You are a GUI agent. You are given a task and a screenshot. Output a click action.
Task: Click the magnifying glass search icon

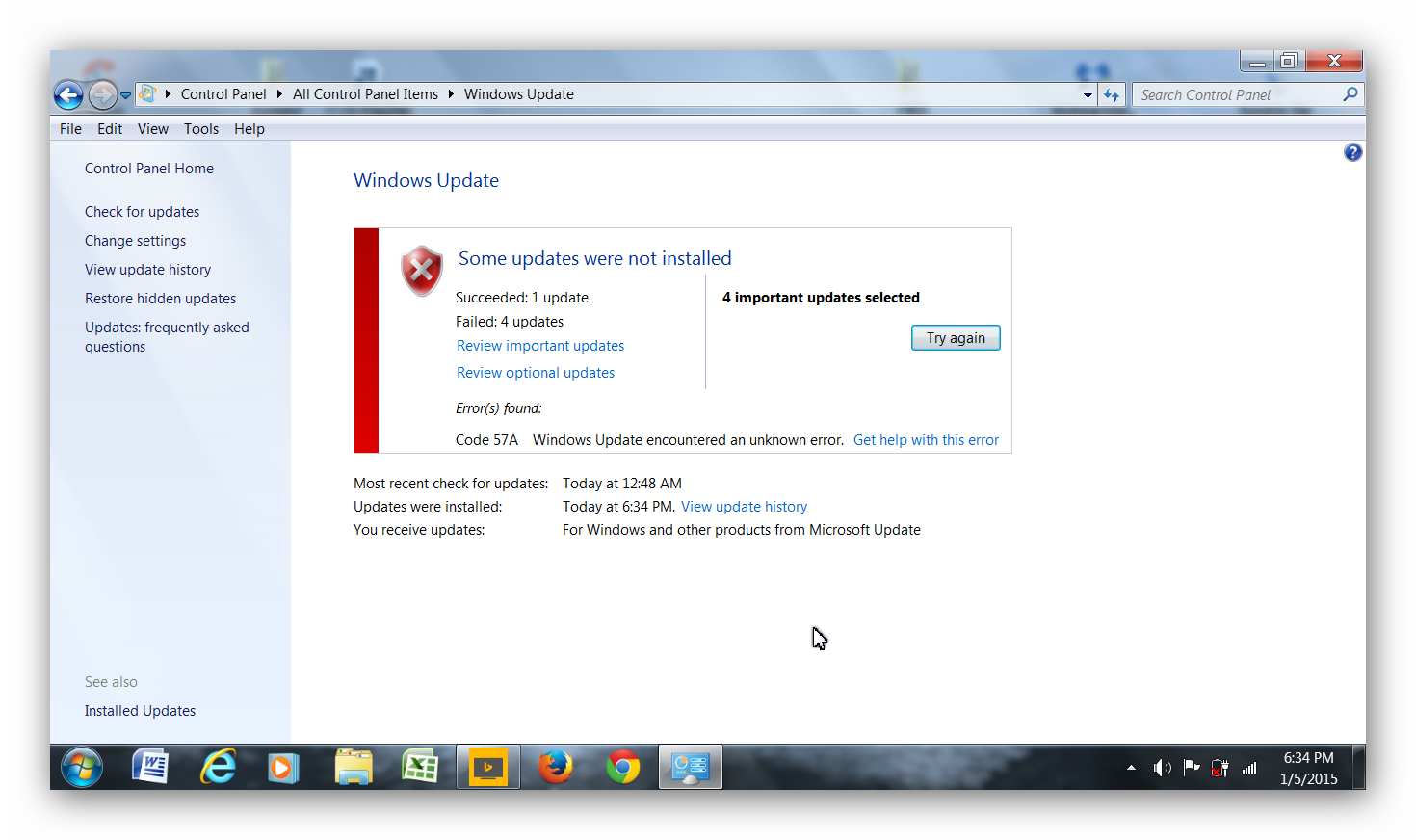(x=1350, y=94)
